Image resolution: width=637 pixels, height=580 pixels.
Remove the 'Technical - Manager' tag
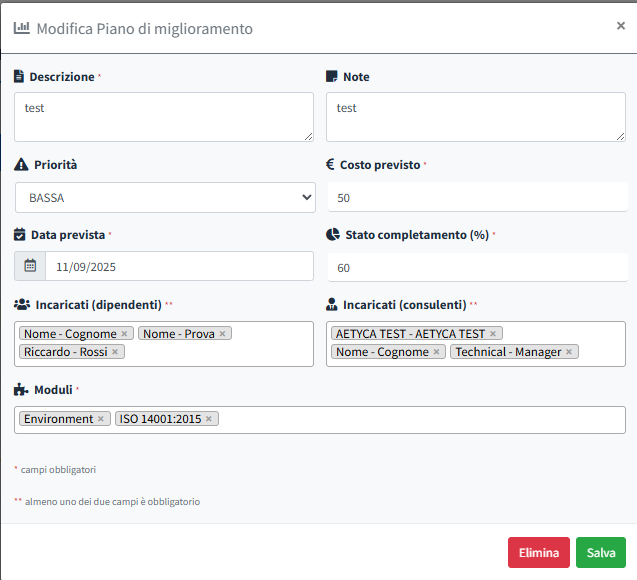point(569,352)
